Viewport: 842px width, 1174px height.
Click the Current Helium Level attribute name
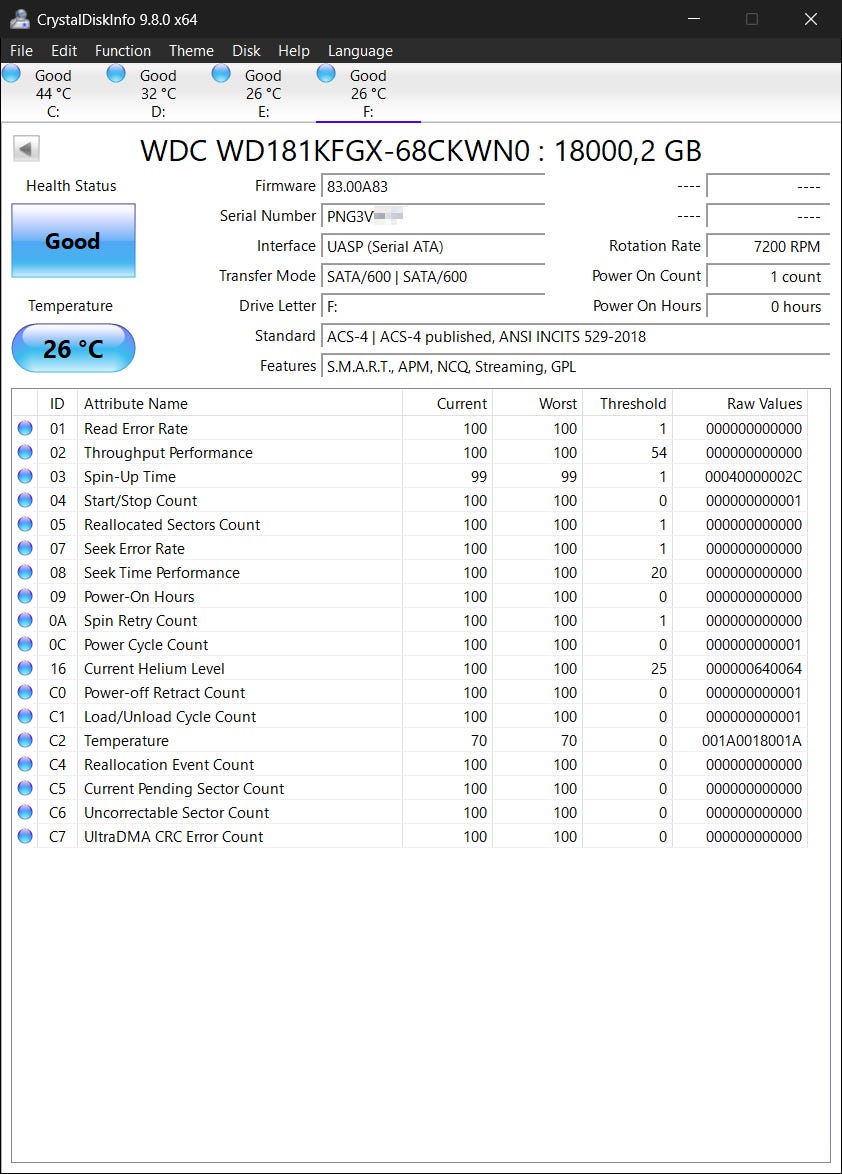[154, 668]
